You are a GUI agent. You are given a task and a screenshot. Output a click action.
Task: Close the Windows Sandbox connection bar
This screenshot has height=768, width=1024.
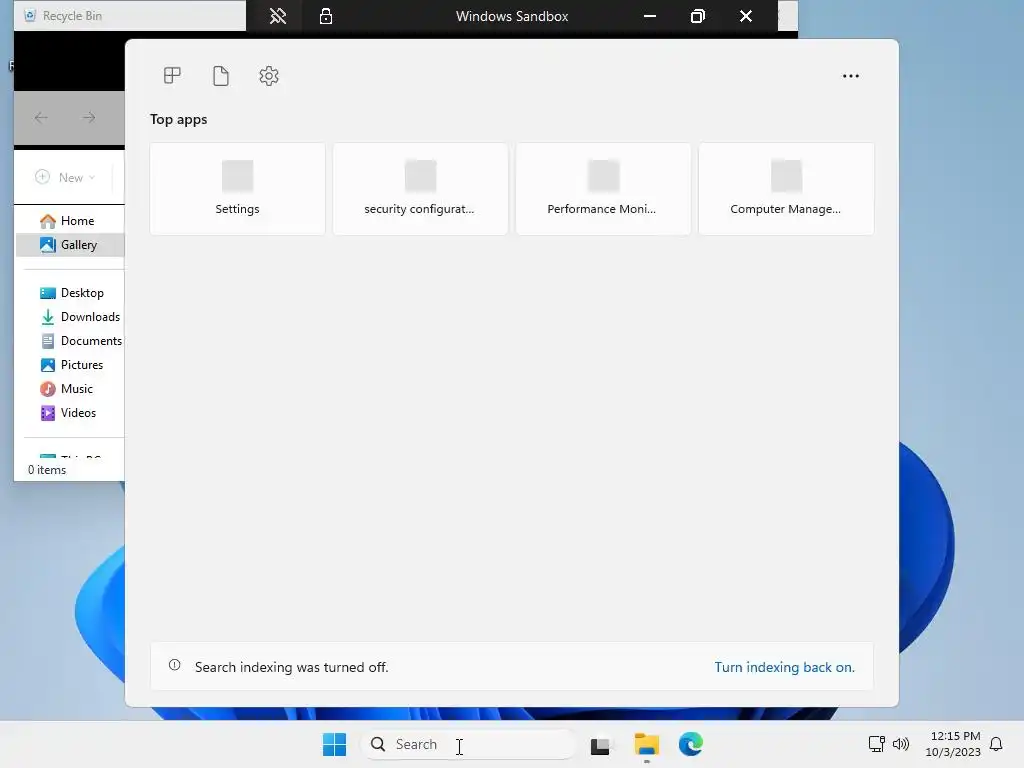click(746, 16)
